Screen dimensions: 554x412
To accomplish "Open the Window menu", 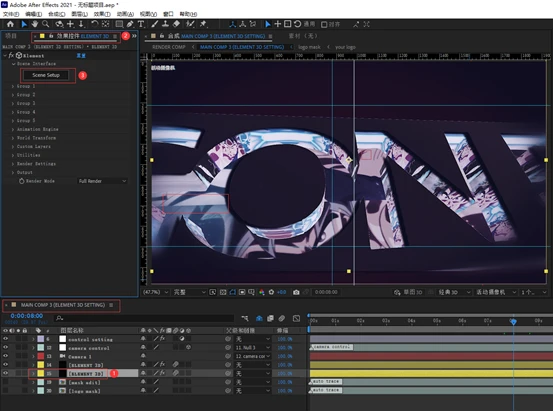I will click(x=168, y=14).
